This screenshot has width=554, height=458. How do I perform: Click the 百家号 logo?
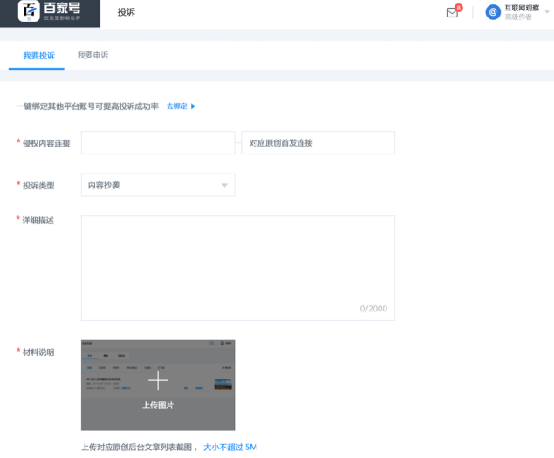tap(49, 12)
